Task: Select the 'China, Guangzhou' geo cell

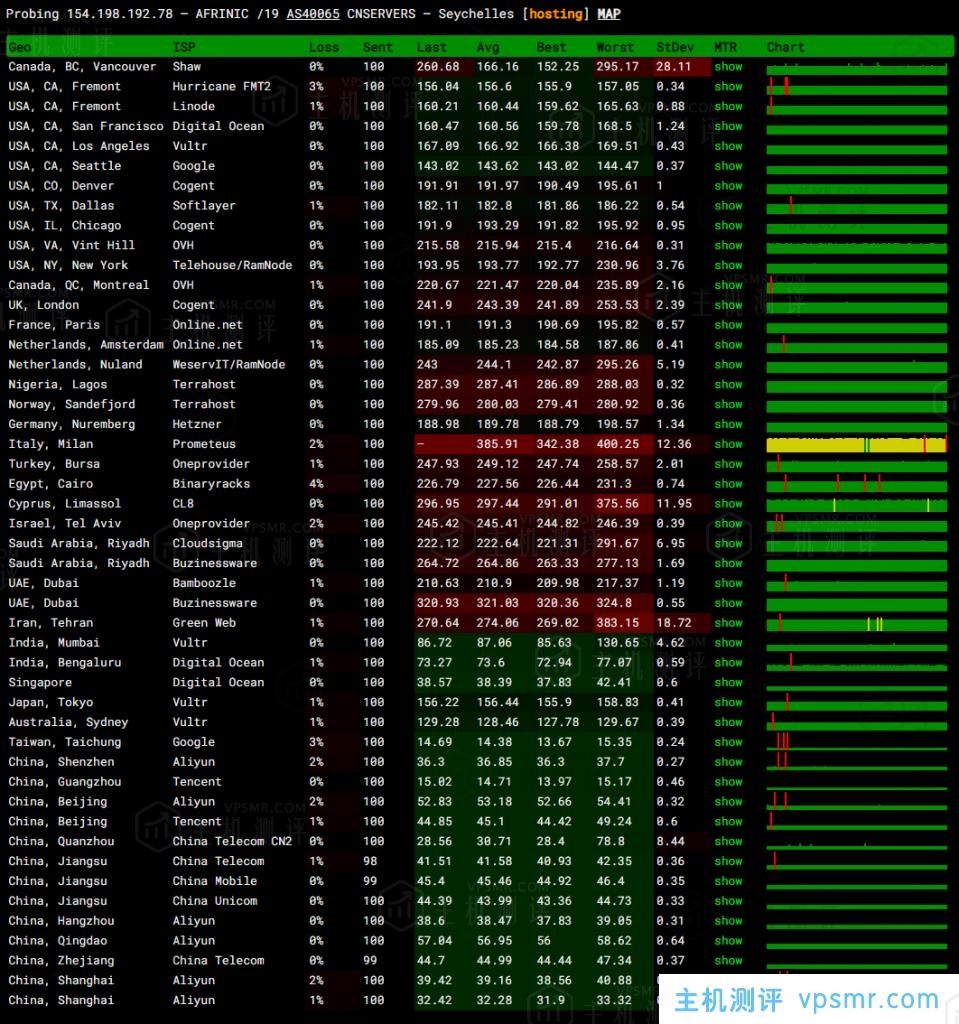Action: tap(64, 782)
